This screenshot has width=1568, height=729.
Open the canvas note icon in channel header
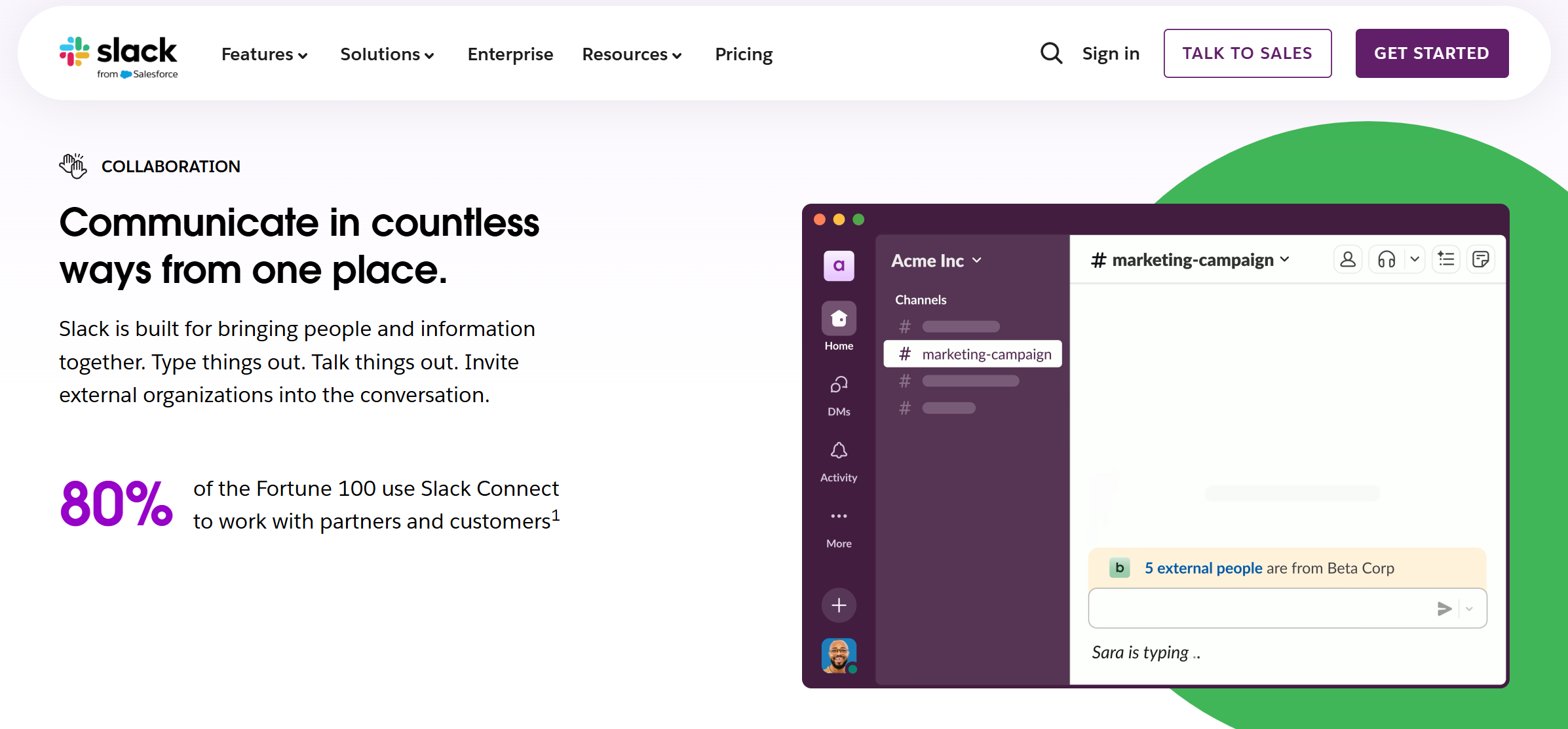click(1481, 260)
